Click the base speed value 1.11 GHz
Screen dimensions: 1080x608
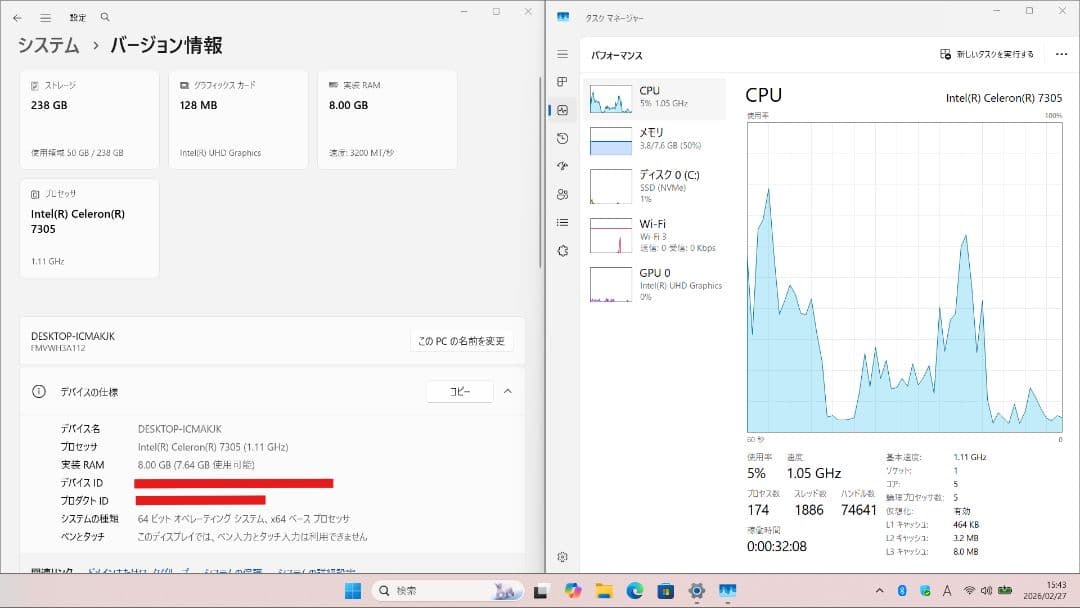coord(970,457)
